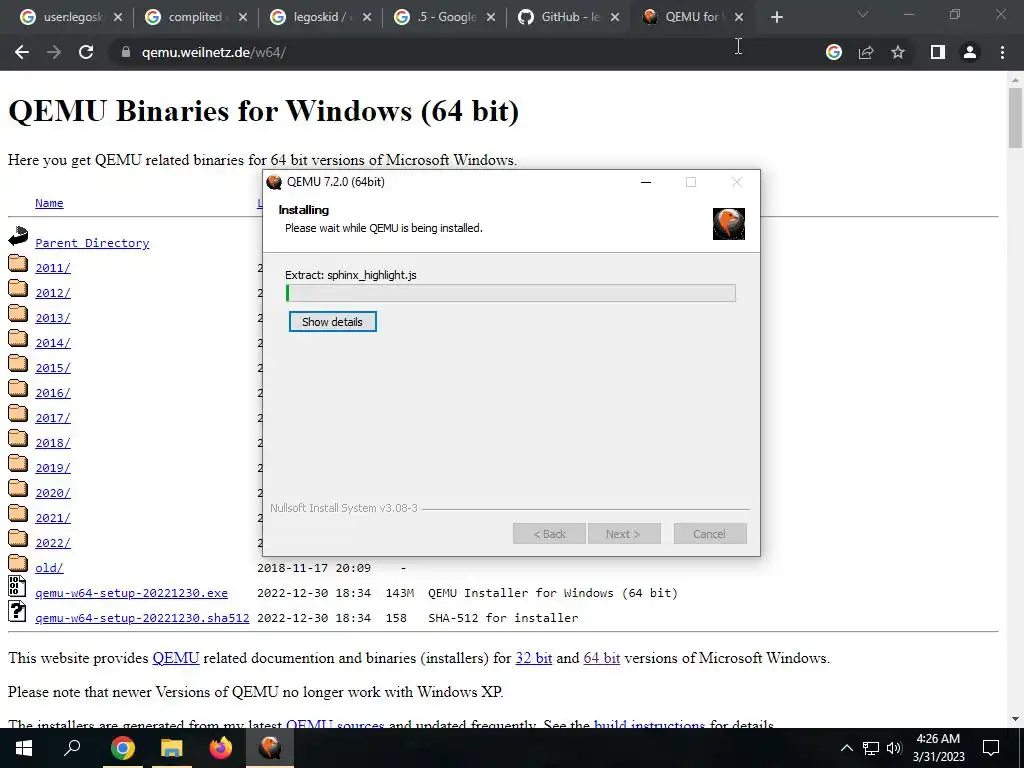Click the share page icon
This screenshot has height=768, width=1024.
866,52
